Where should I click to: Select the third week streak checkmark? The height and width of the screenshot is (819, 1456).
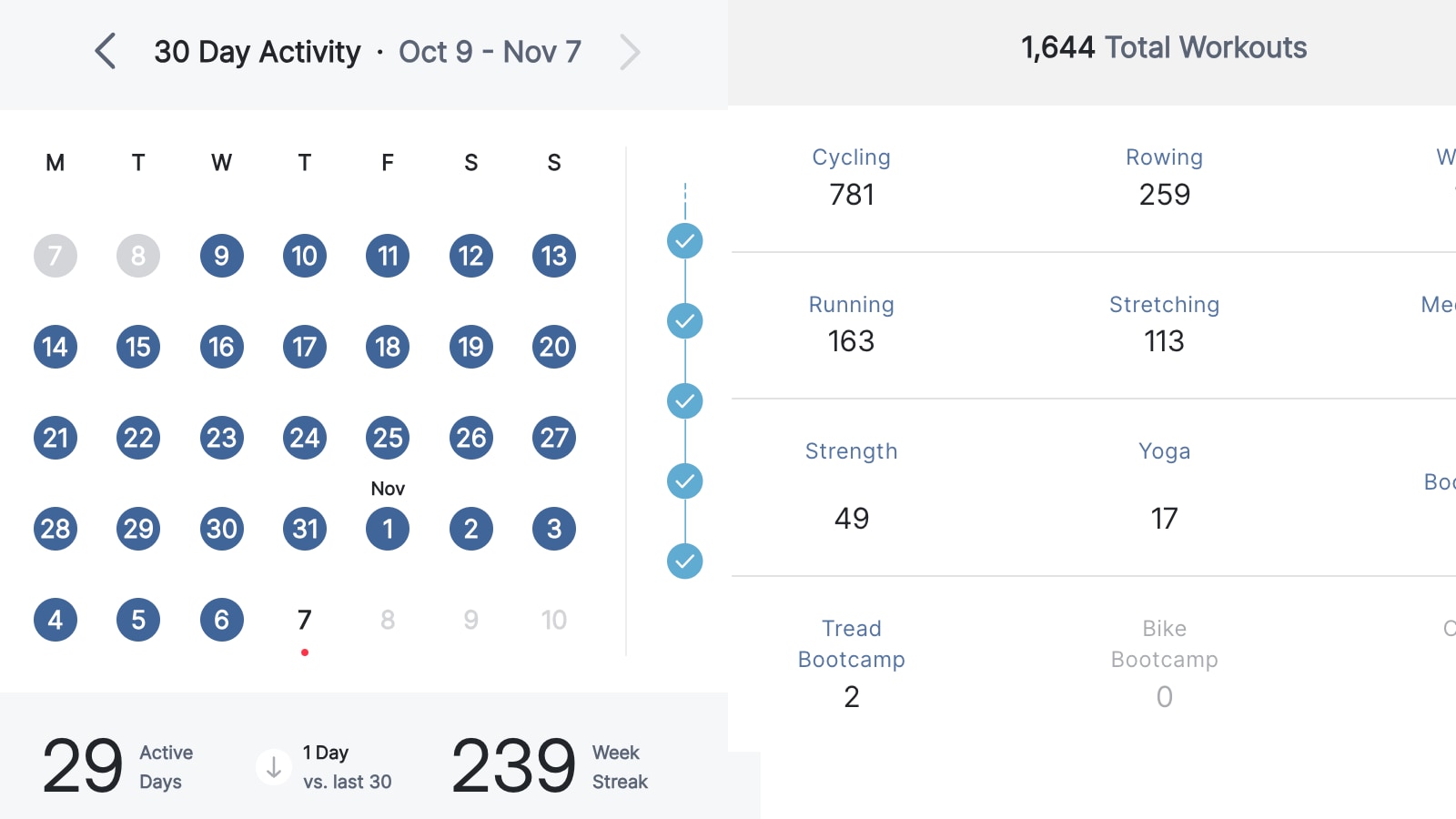tap(685, 401)
